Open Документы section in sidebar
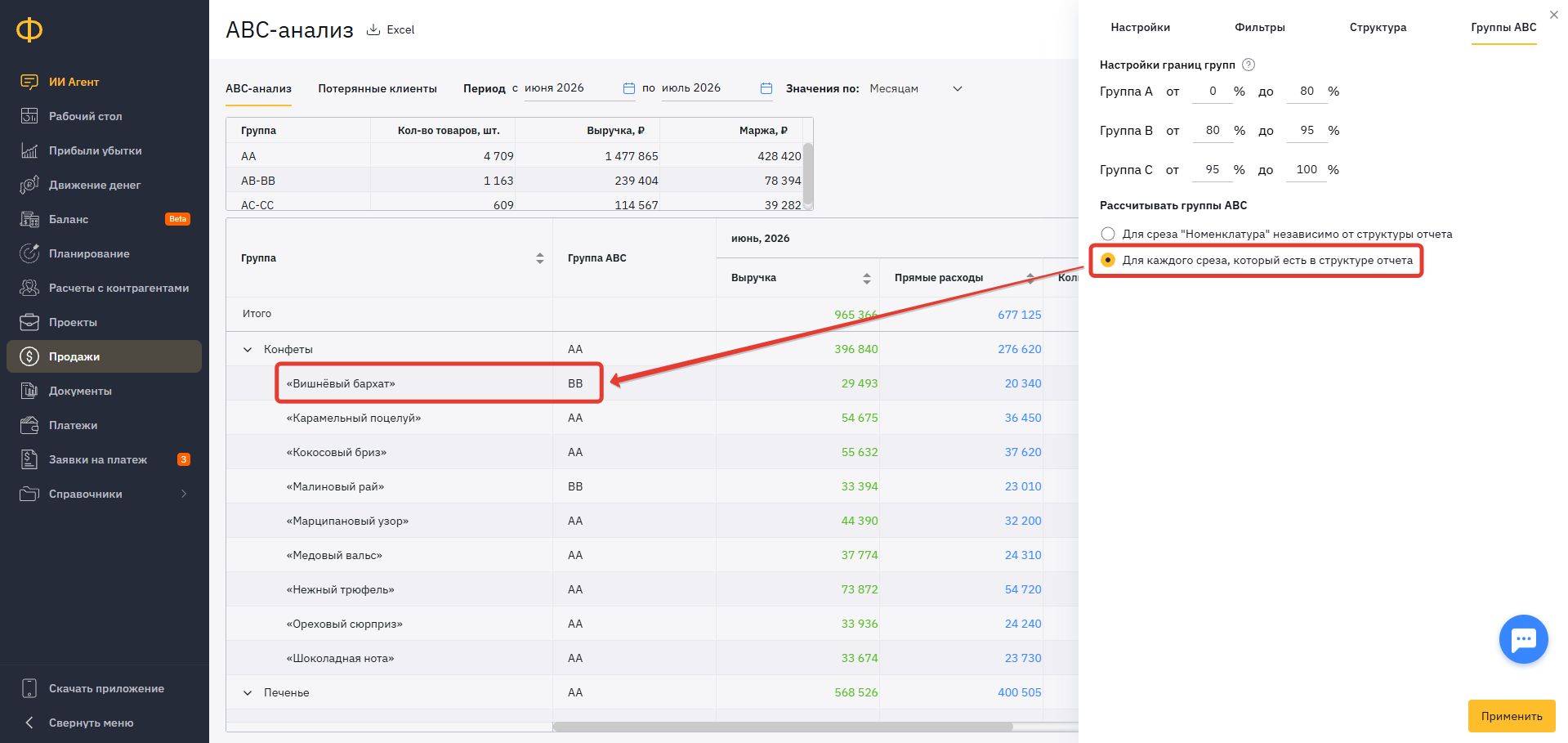Image resolution: width=1568 pixels, height=743 pixels. click(x=80, y=391)
